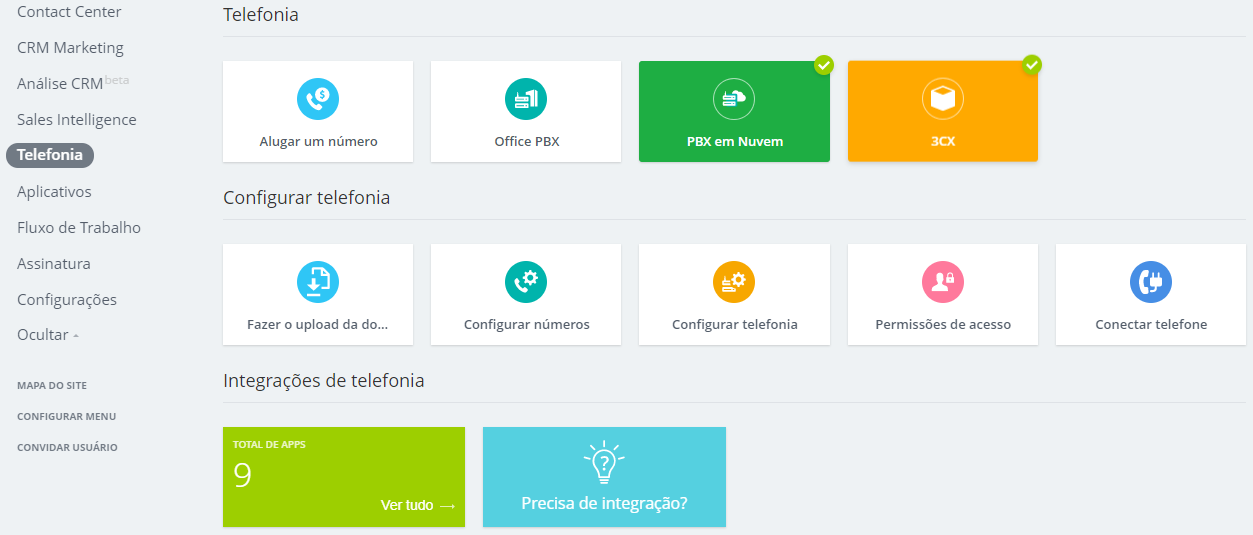Open Fluxo de Trabalho in sidebar
Screen dimensions: 1253x535
pyautogui.click(x=79, y=227)
